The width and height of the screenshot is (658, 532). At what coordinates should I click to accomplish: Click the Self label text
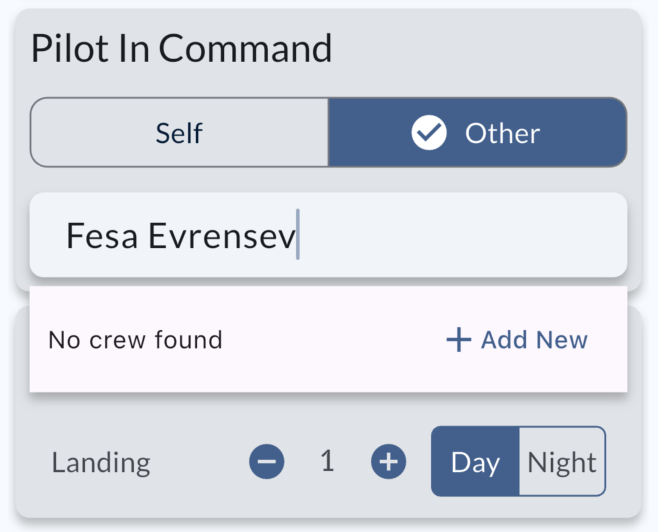pos(180,133)
